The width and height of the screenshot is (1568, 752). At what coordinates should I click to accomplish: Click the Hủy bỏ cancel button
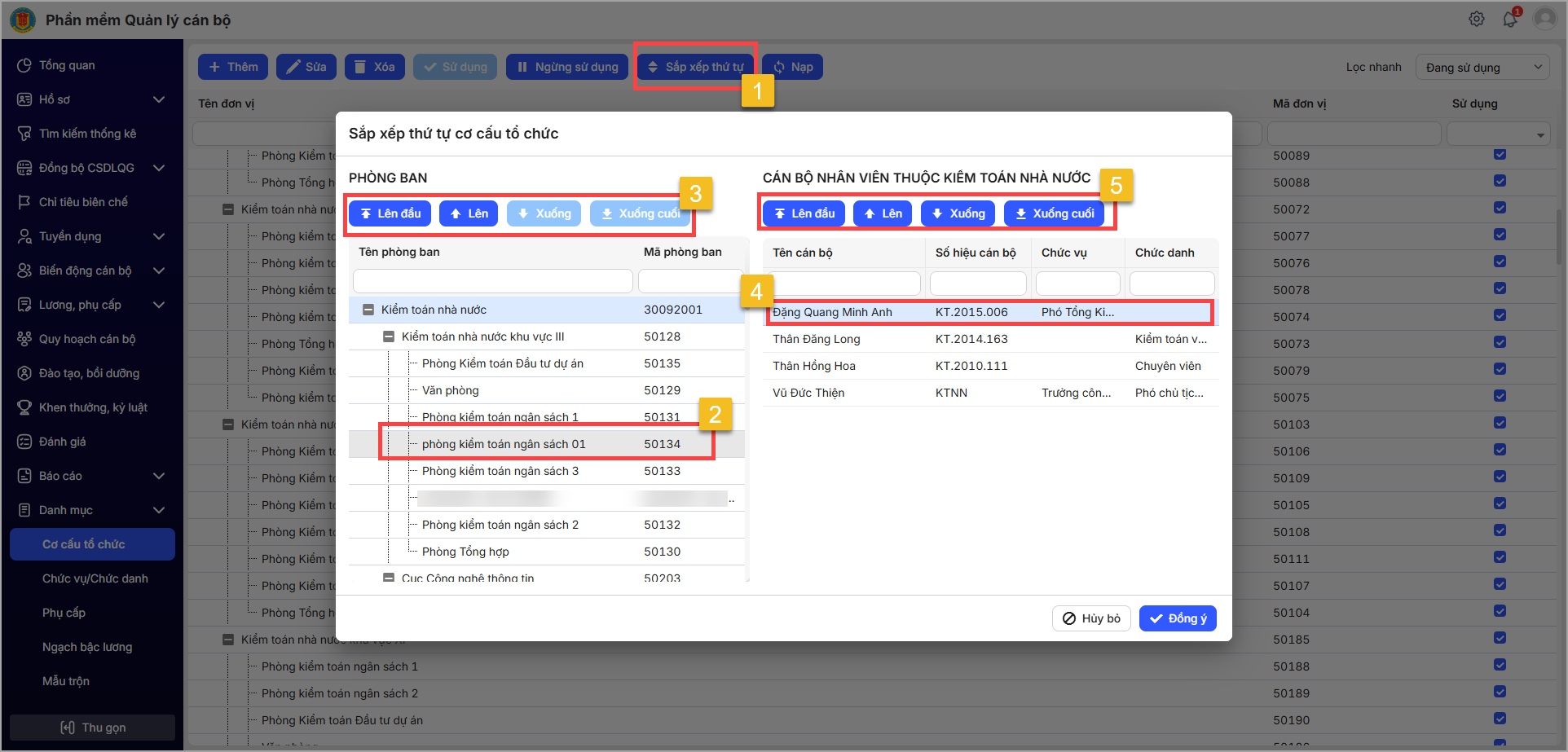tap(1091, 618)
